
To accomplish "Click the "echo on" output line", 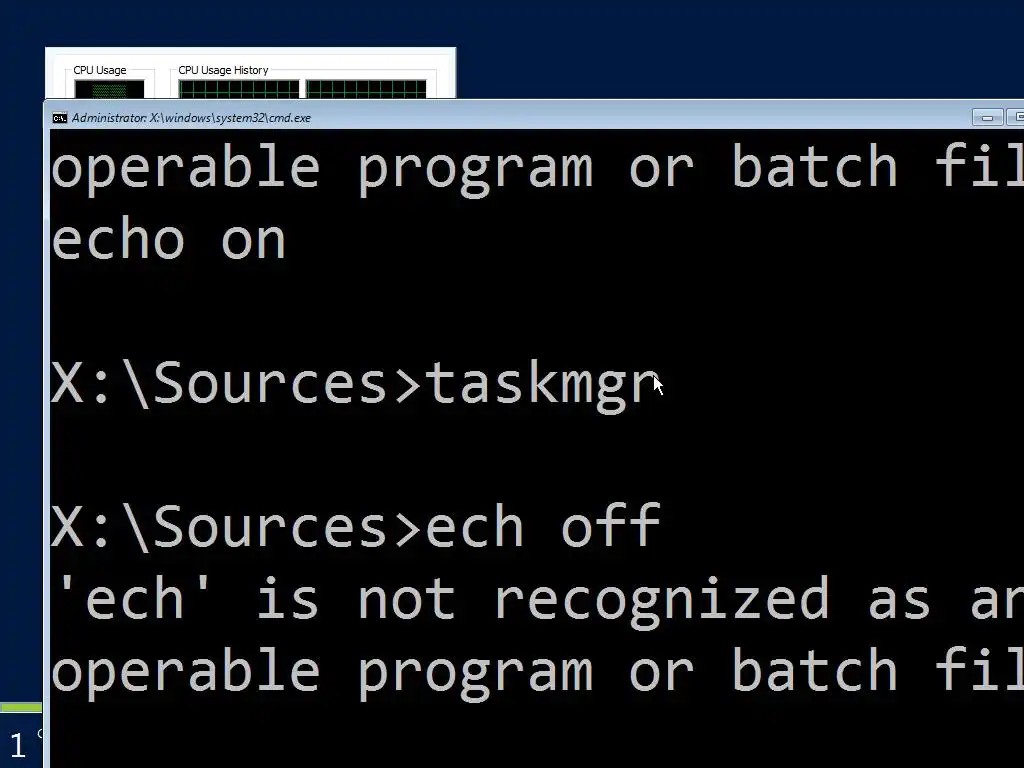I will [x=168, y=241].
